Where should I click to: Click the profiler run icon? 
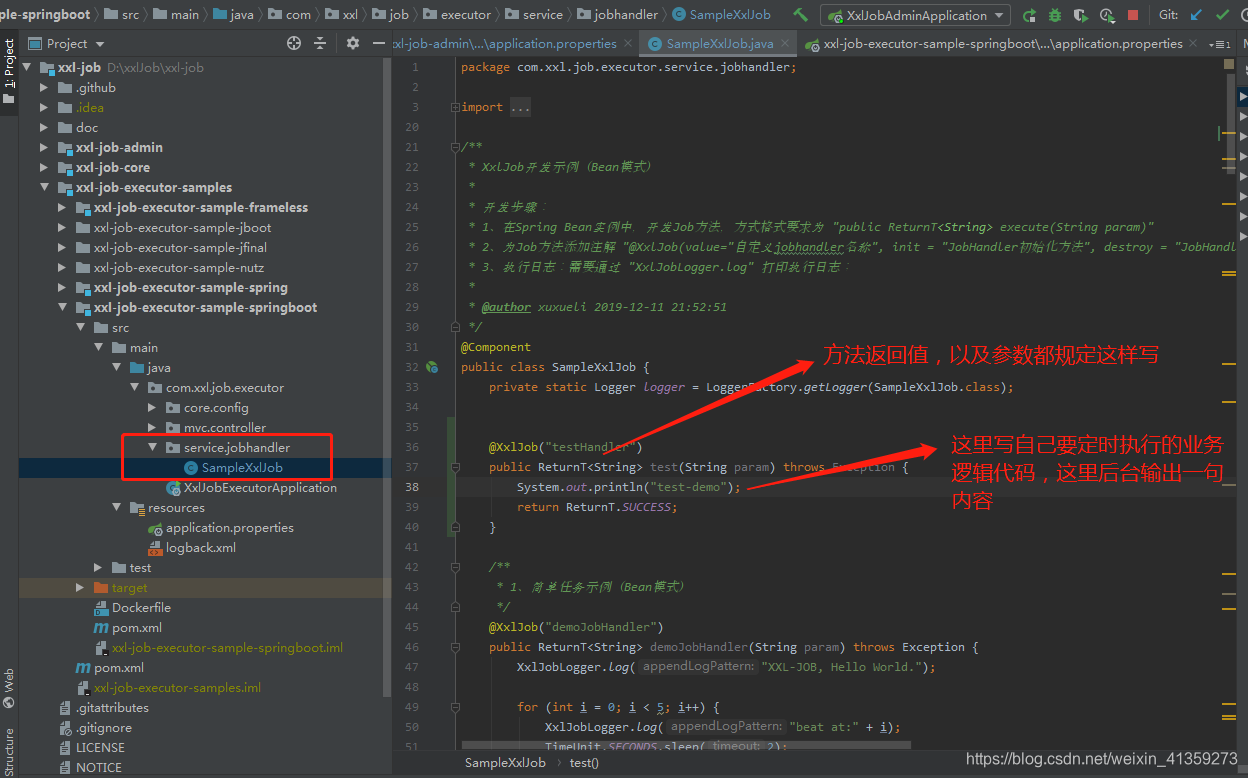pos(1106,15)
